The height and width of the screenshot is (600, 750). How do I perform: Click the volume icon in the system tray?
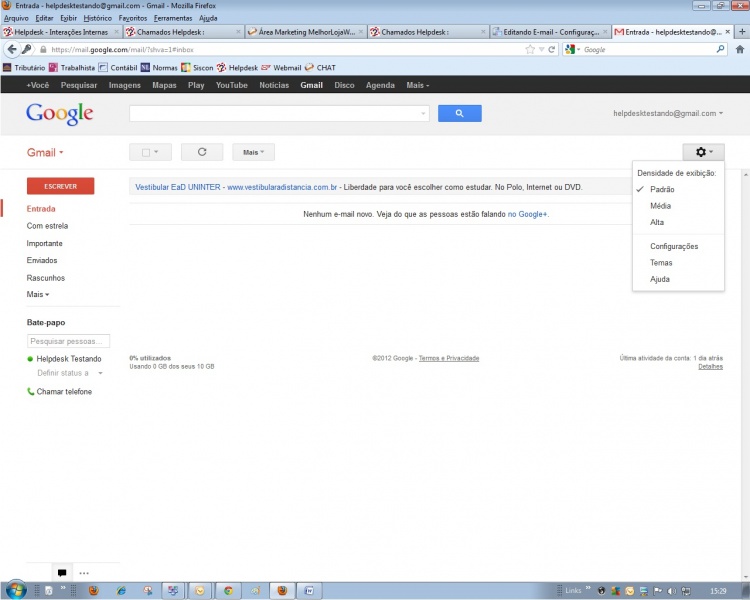pos(672,591)
